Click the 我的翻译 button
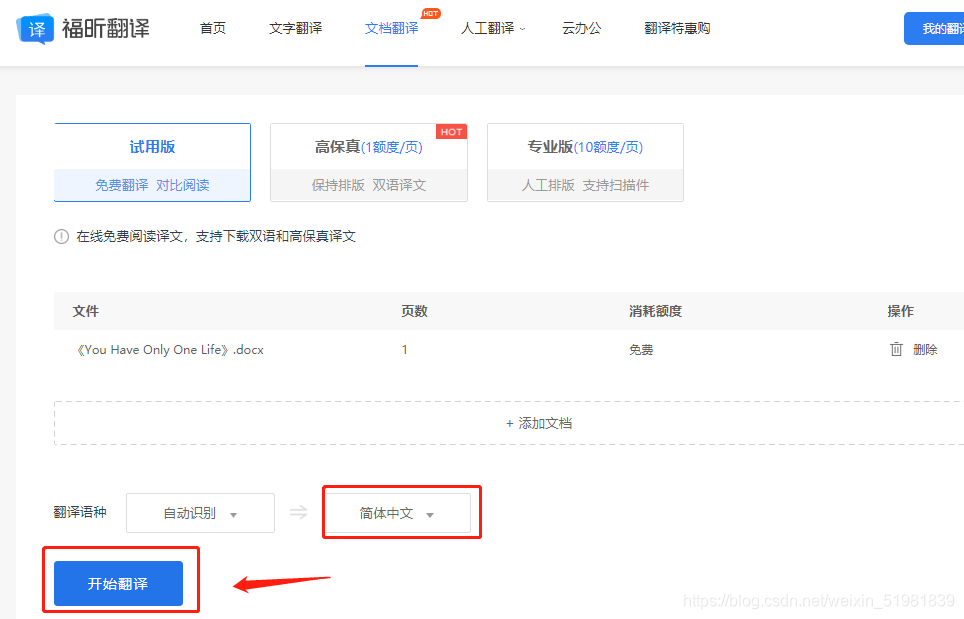Viewport: 964px width, 619px height. coord(934,28)
